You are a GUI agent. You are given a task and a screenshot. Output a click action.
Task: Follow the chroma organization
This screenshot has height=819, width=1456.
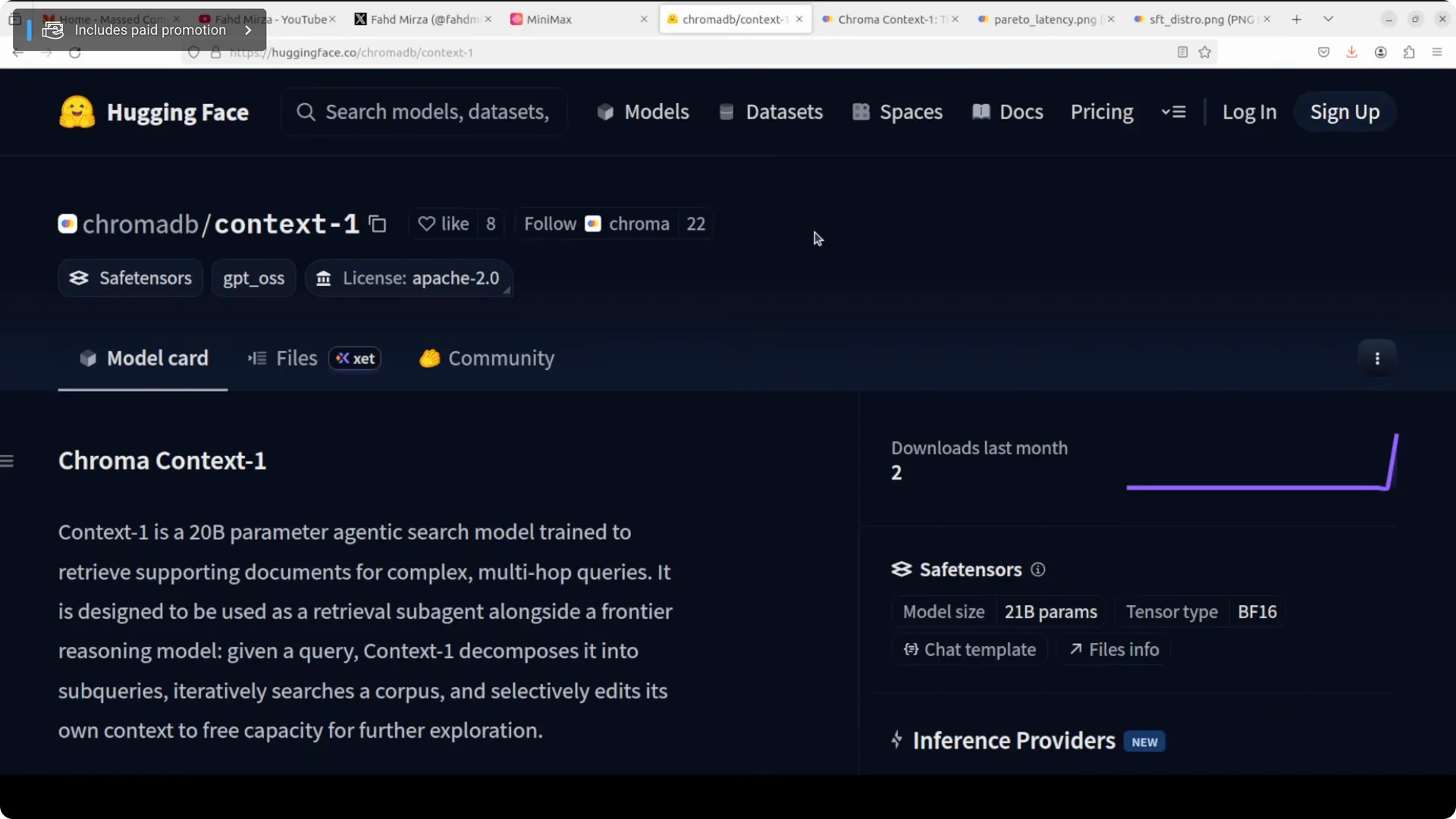click(x=597, y=224)
